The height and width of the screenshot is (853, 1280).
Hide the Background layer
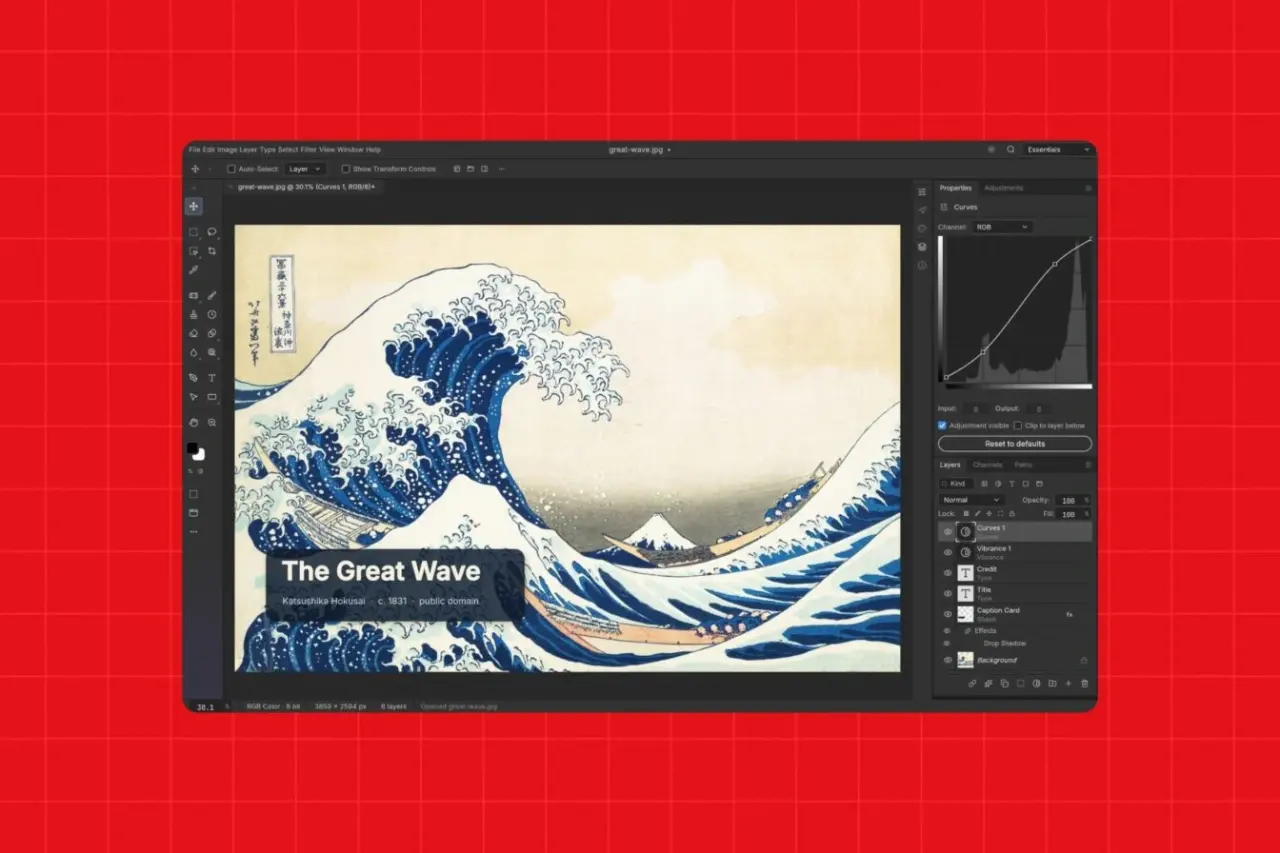pyautogui.click(x=948, y=660)
